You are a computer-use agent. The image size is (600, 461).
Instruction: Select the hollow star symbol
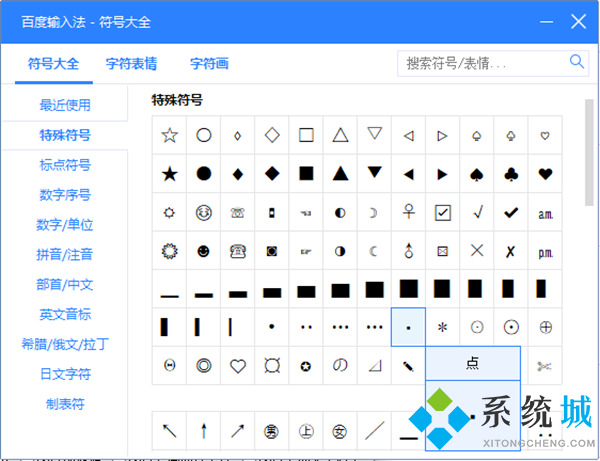click(170, 135)
